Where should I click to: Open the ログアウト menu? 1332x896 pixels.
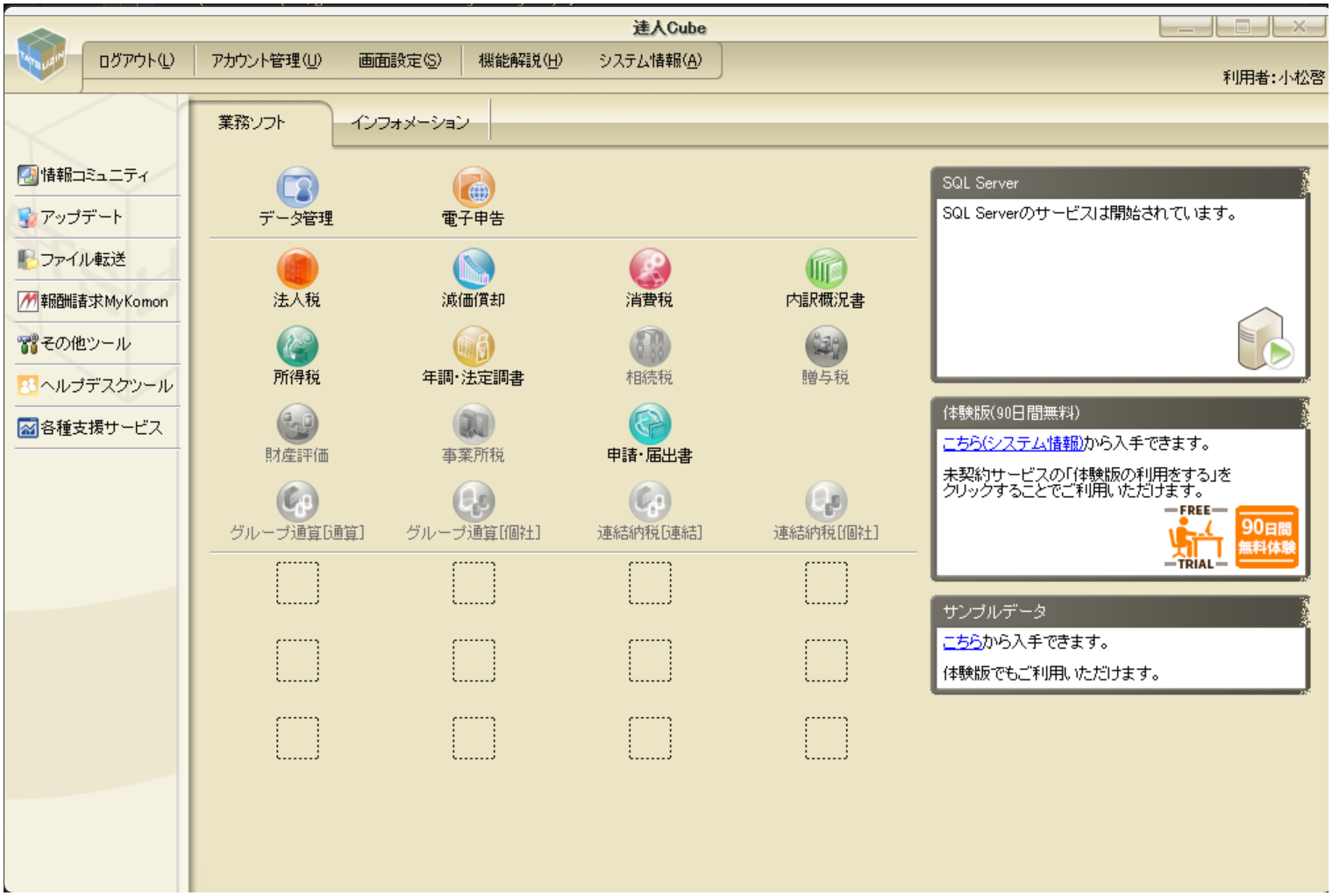pos(137,60)
